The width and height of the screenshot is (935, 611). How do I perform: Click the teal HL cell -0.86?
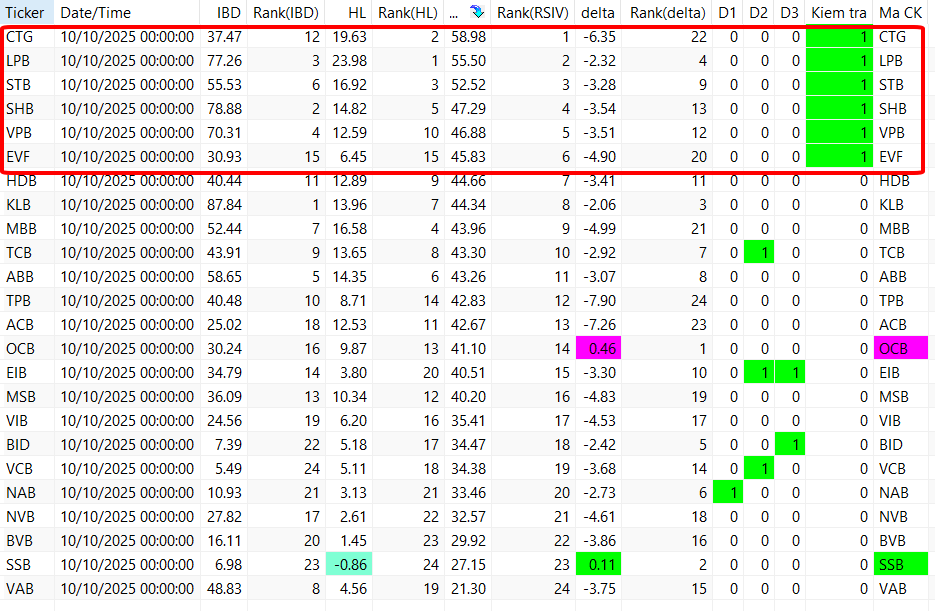tap(349, 564)
